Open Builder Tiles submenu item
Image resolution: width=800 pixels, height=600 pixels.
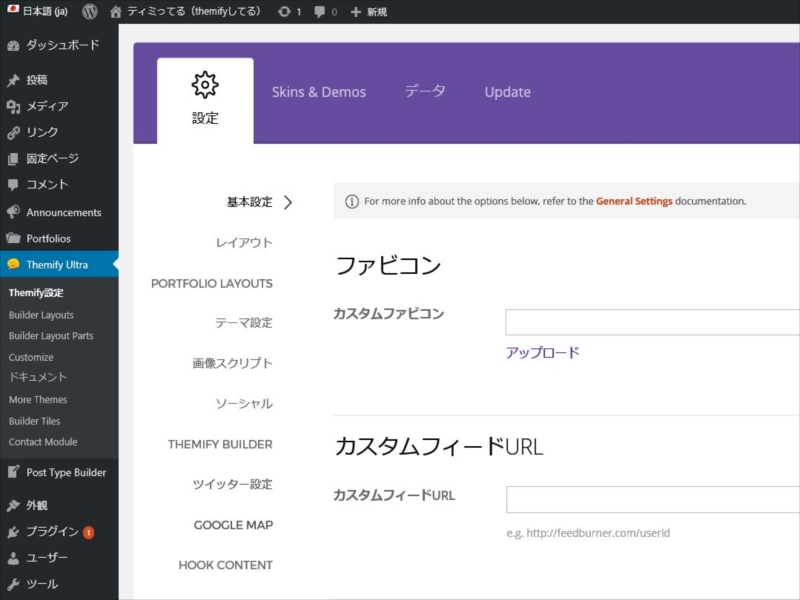pos(34,421)
